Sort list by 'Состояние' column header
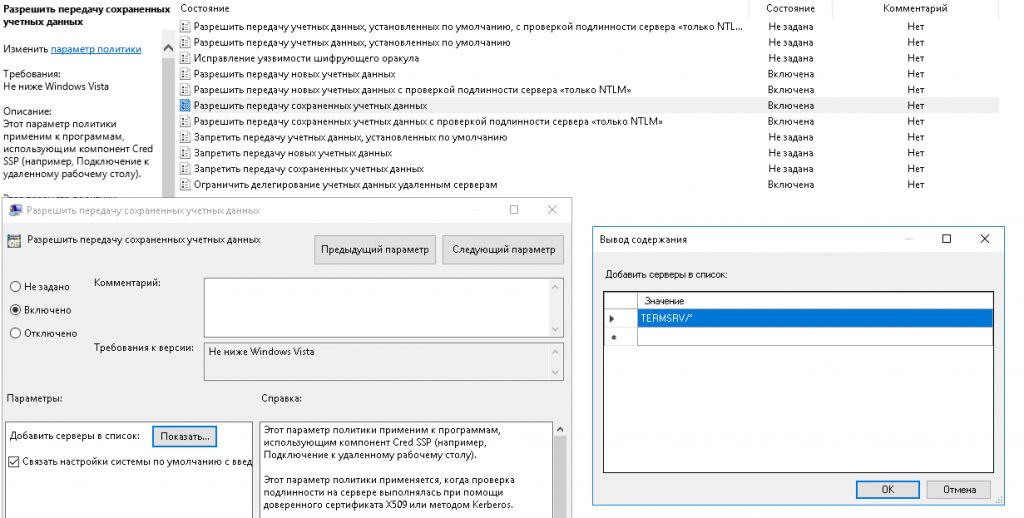The width and height of the screenshot is (1024, 518). (790, 8)
